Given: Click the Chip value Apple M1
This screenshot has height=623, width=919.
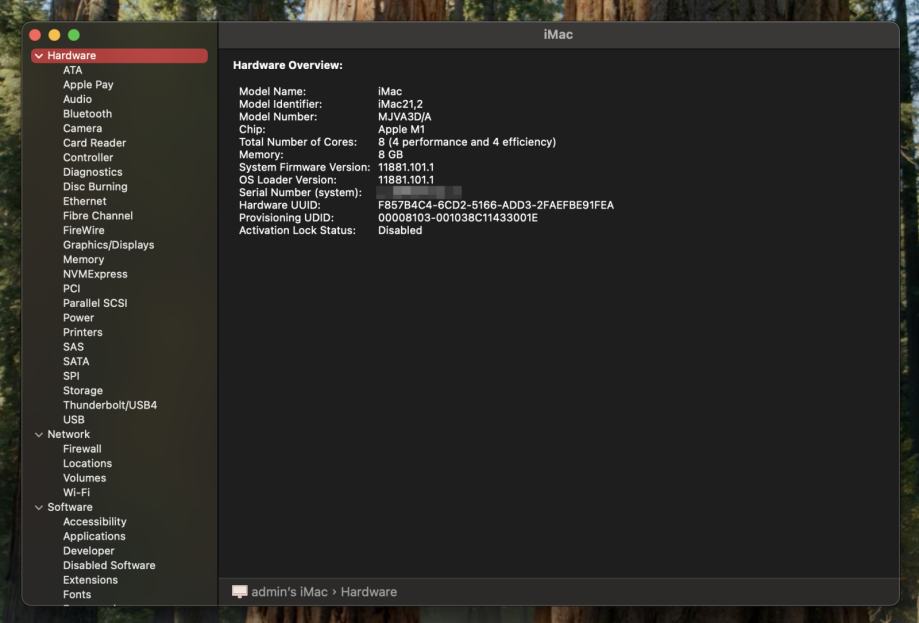Looking at the screenshot, I should pyautogui.click(x=401, y=130).
